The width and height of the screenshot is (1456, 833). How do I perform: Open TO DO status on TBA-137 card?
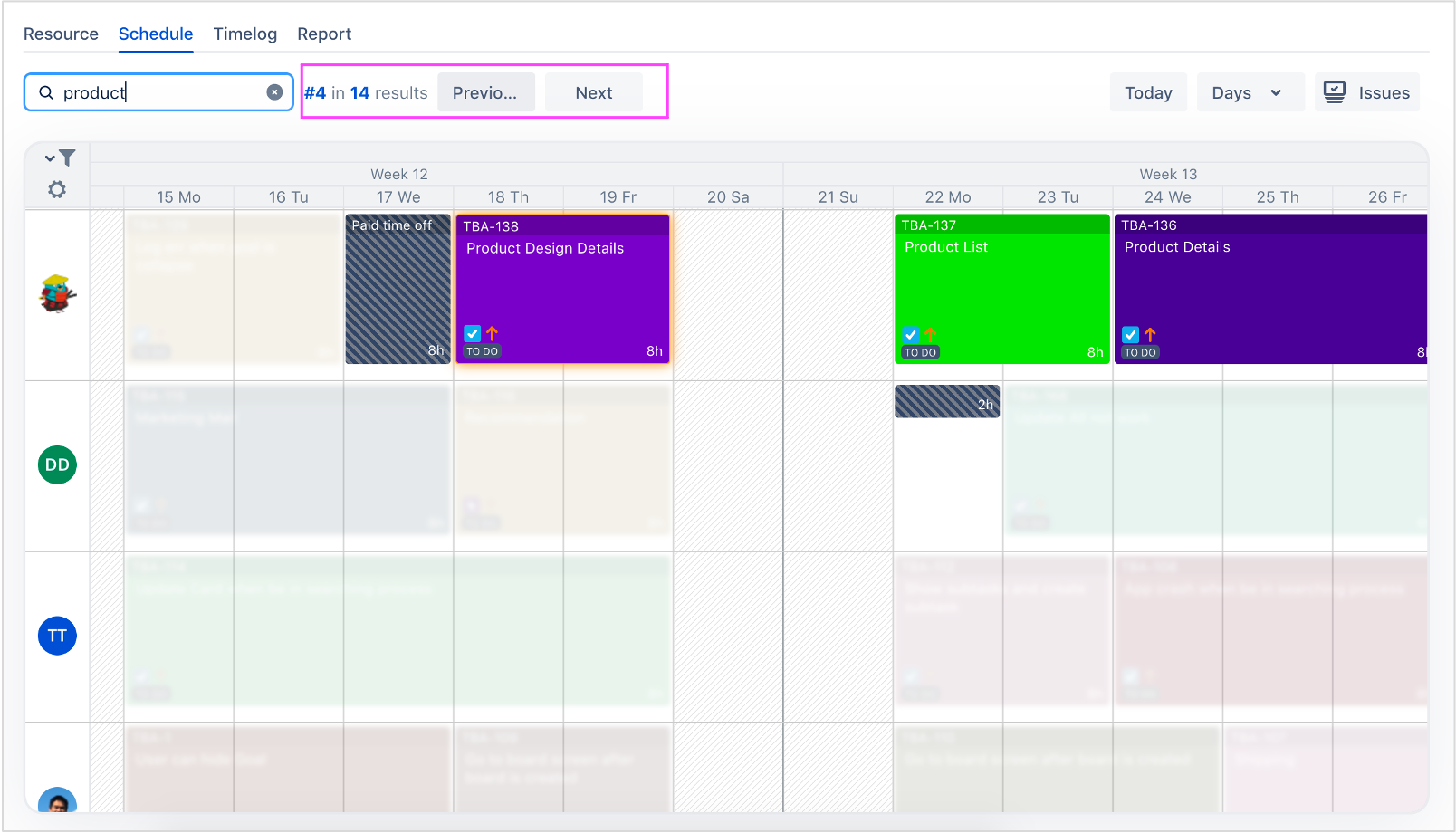(x=920, y=353)
